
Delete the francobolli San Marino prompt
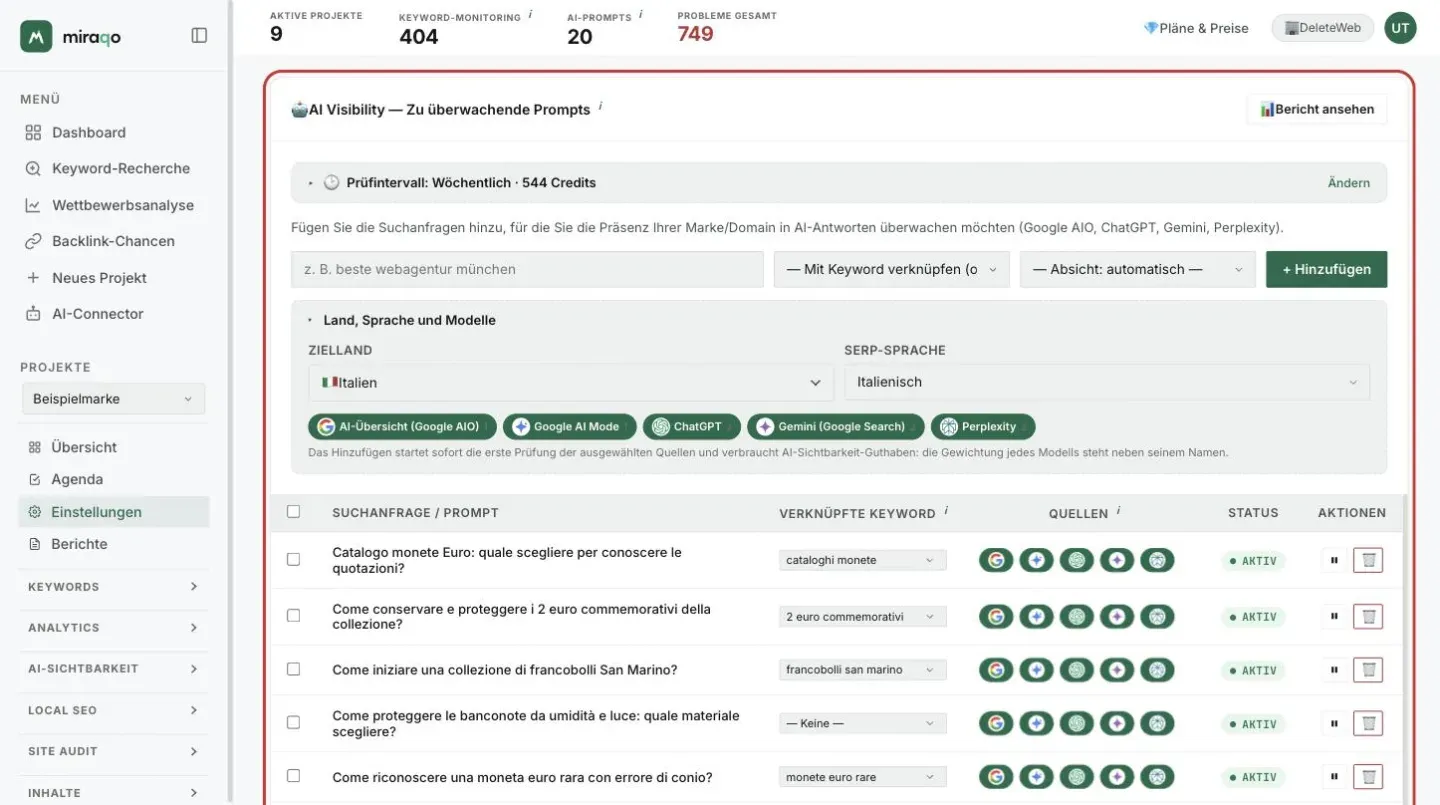tap(1368, 670)
